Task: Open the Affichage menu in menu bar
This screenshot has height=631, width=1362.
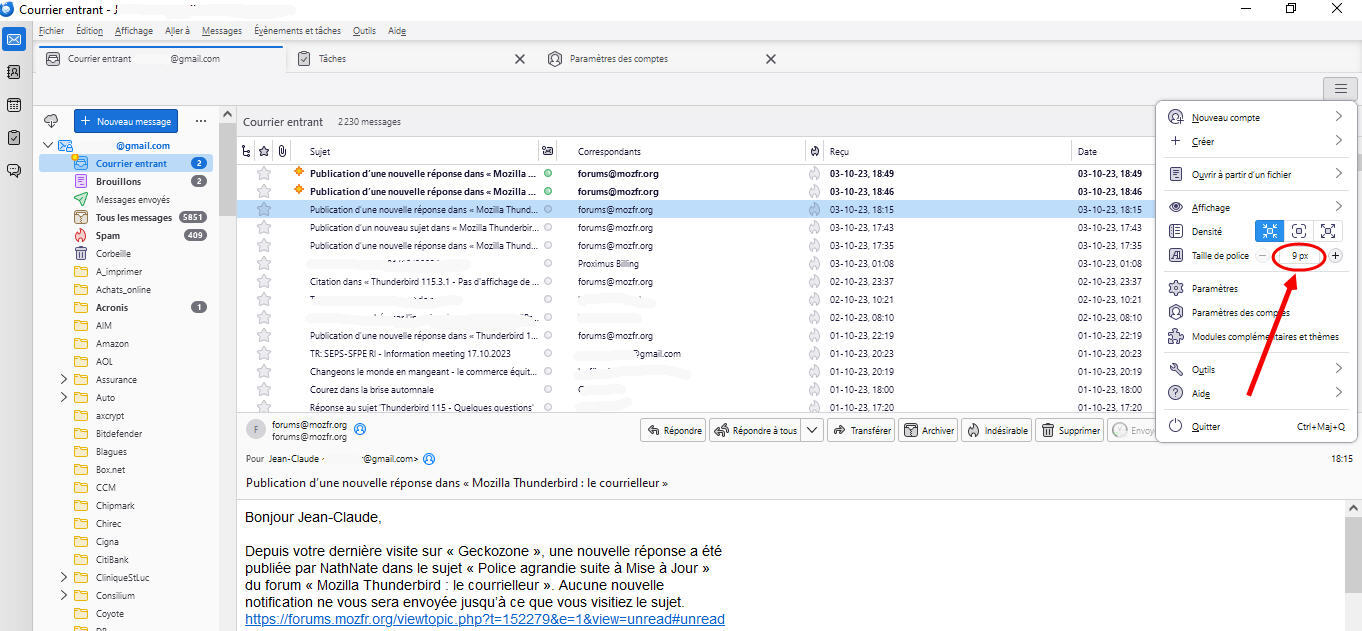Action: coord(134,31)
